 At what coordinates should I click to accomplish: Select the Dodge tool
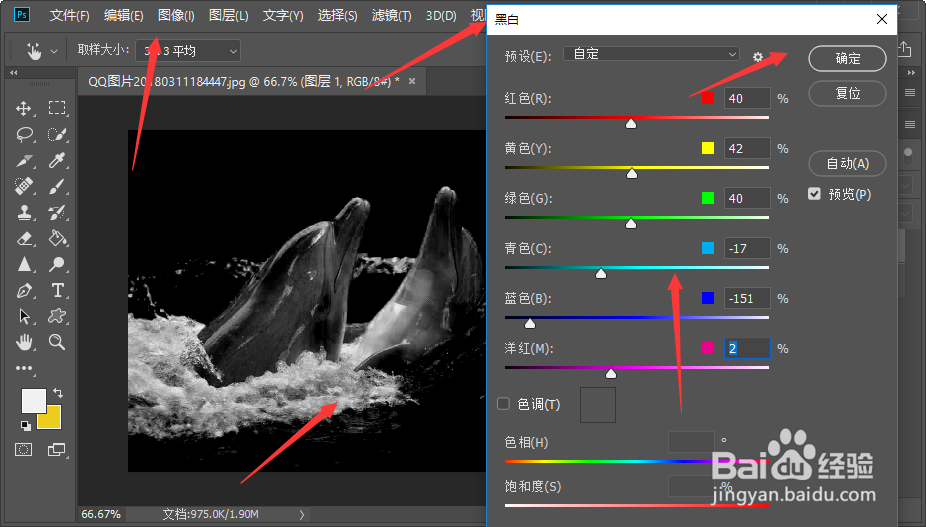[x=57, y=264]
